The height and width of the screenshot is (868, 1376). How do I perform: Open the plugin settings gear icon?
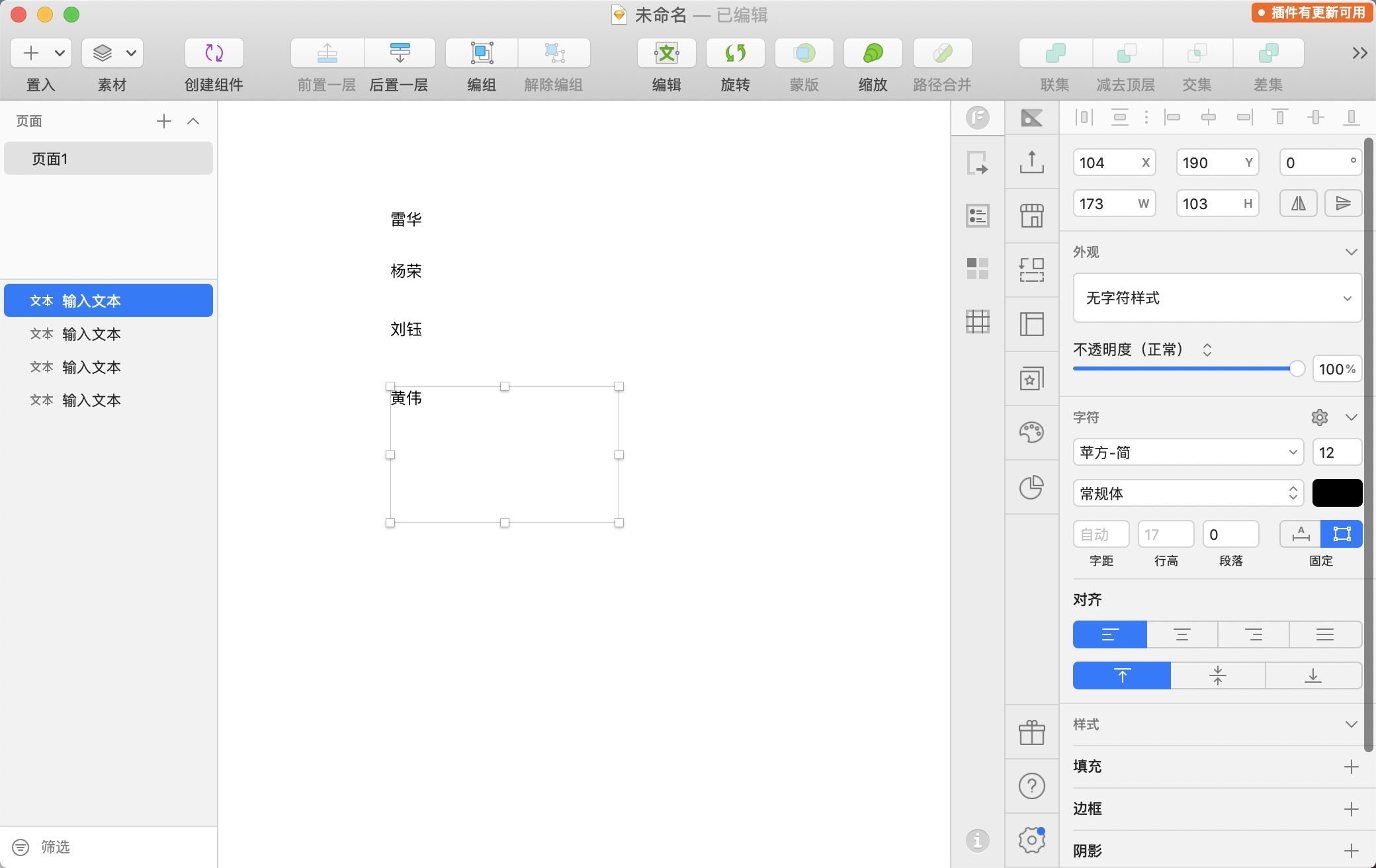point(1032,840)
